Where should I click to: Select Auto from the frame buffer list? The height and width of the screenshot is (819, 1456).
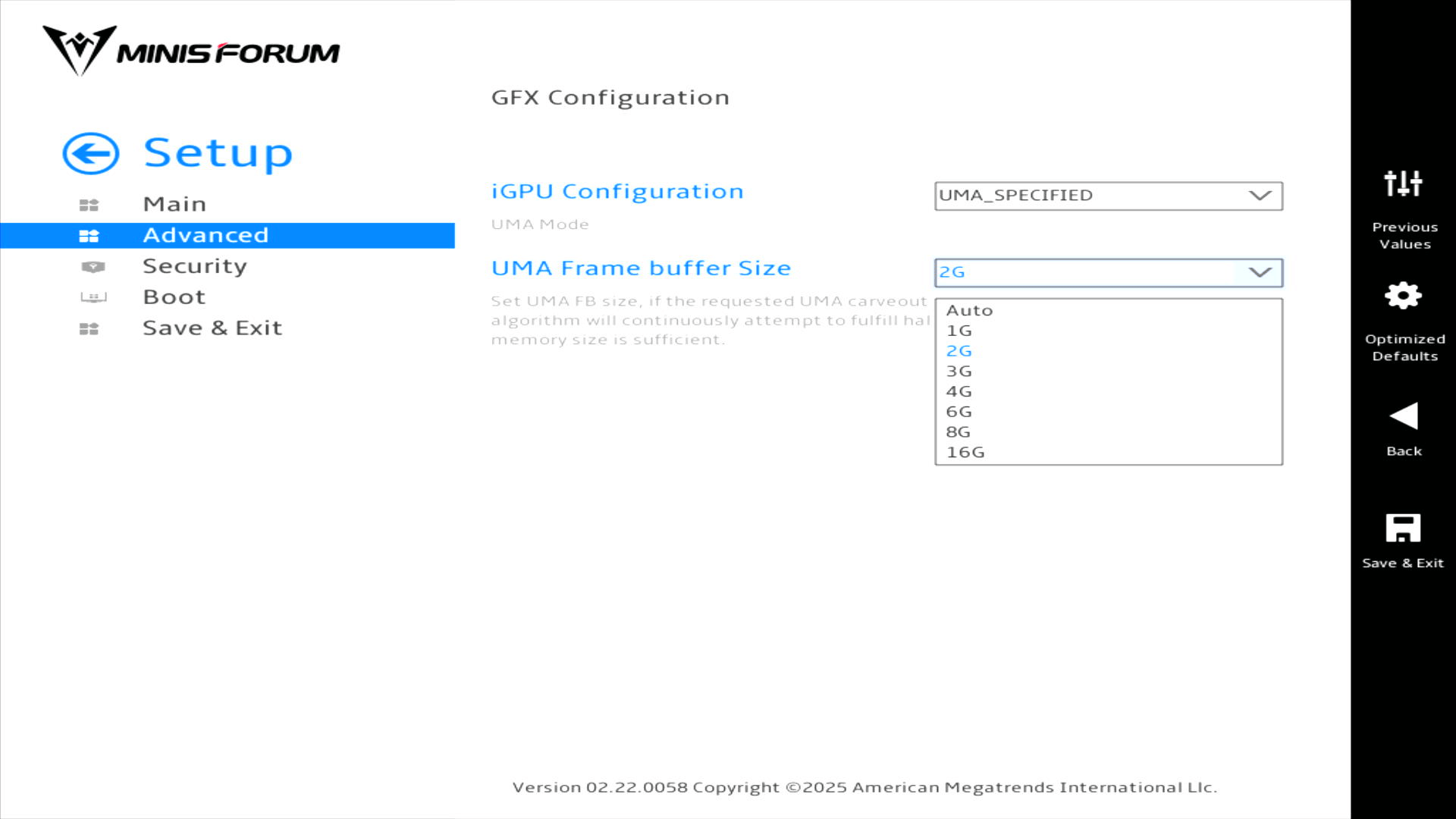(969, 310)
